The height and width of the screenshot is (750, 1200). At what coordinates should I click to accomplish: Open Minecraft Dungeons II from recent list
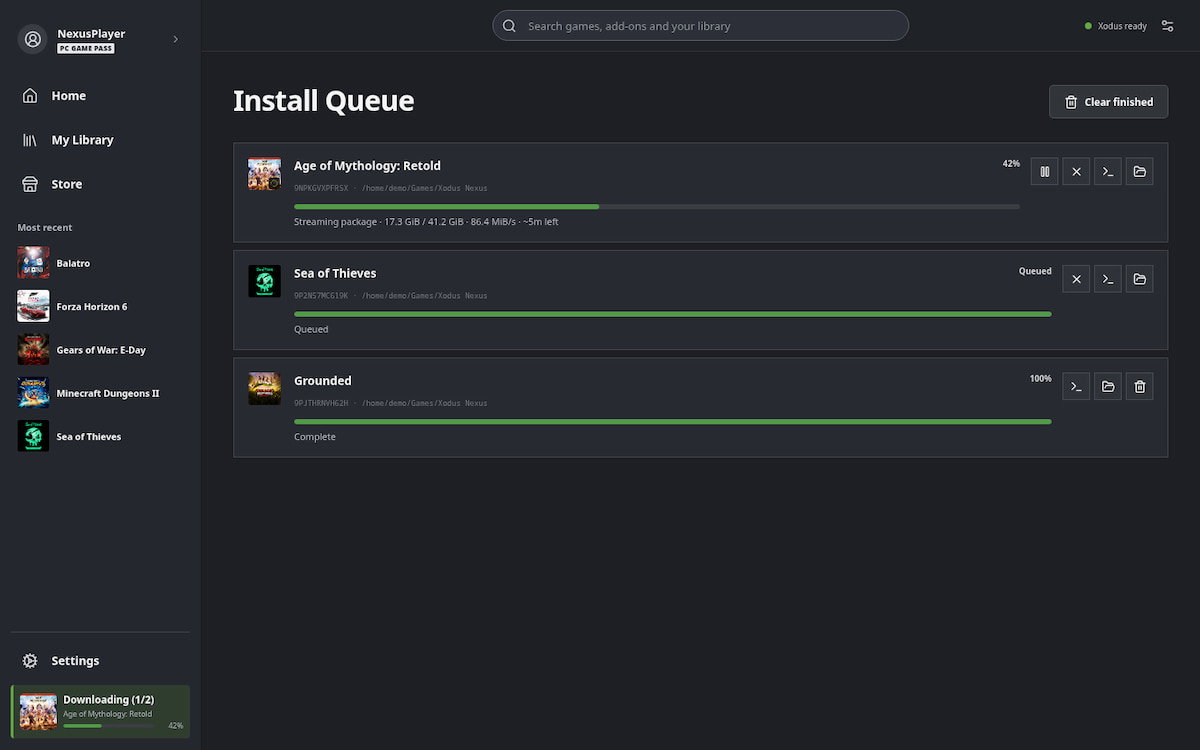click(x=100, y=393)
